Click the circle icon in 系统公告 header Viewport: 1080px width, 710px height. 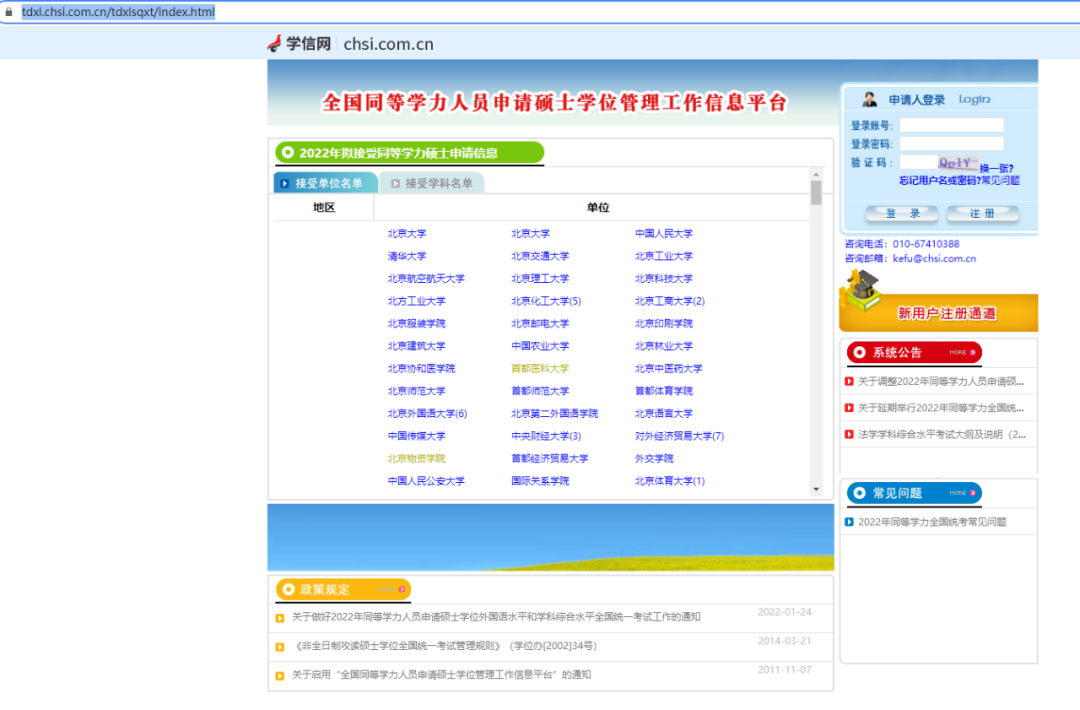pyautogui.click(x=859, y=353)
